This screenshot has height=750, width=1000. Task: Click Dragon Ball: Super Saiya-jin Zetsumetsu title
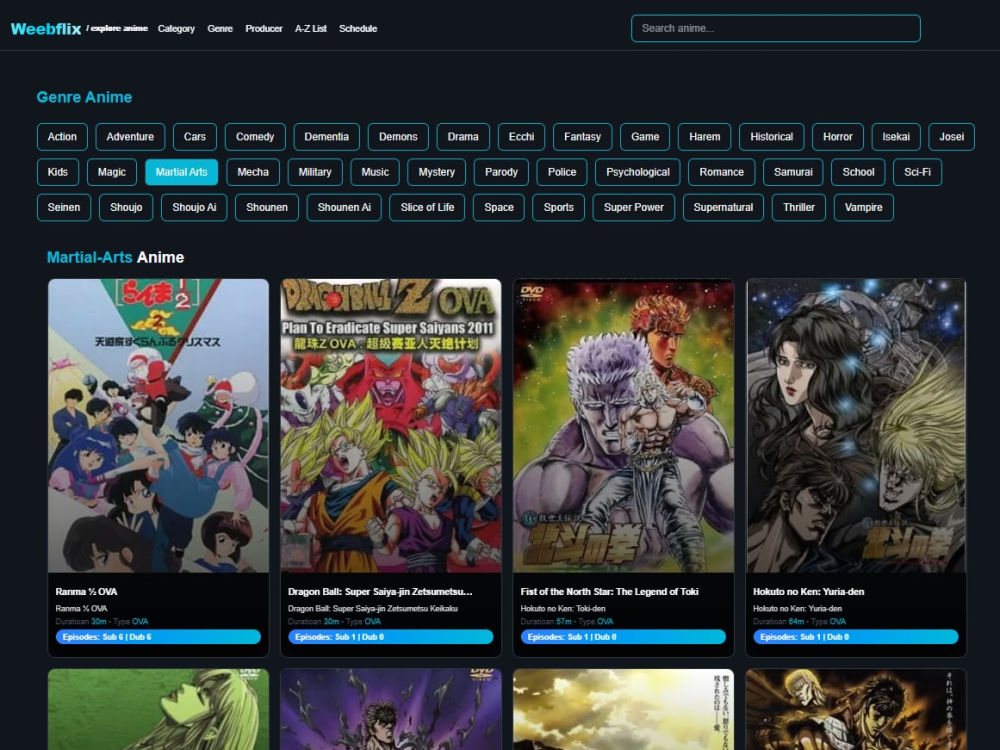click(380, 592)
